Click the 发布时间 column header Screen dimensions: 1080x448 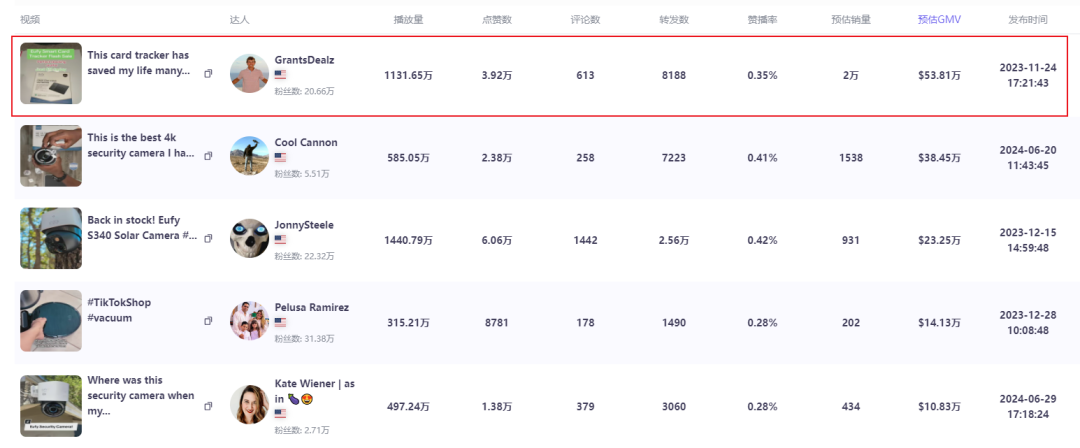[x=1028, y=19]
